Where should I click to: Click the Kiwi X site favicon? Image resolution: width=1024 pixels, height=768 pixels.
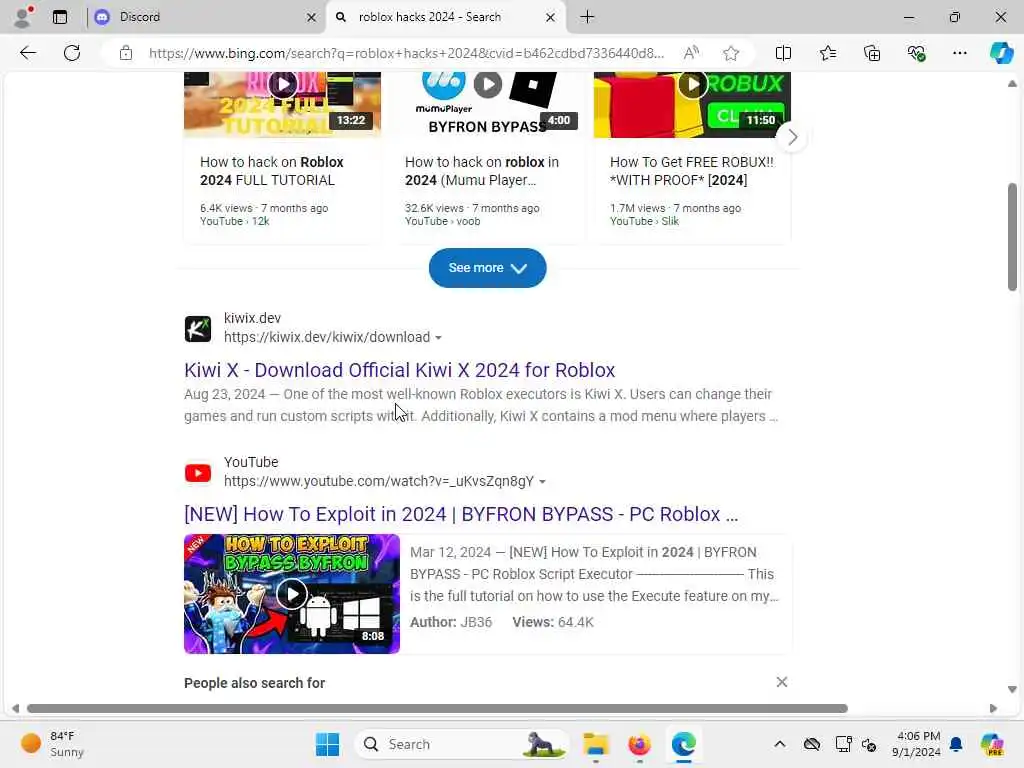[x=198, y=328]
